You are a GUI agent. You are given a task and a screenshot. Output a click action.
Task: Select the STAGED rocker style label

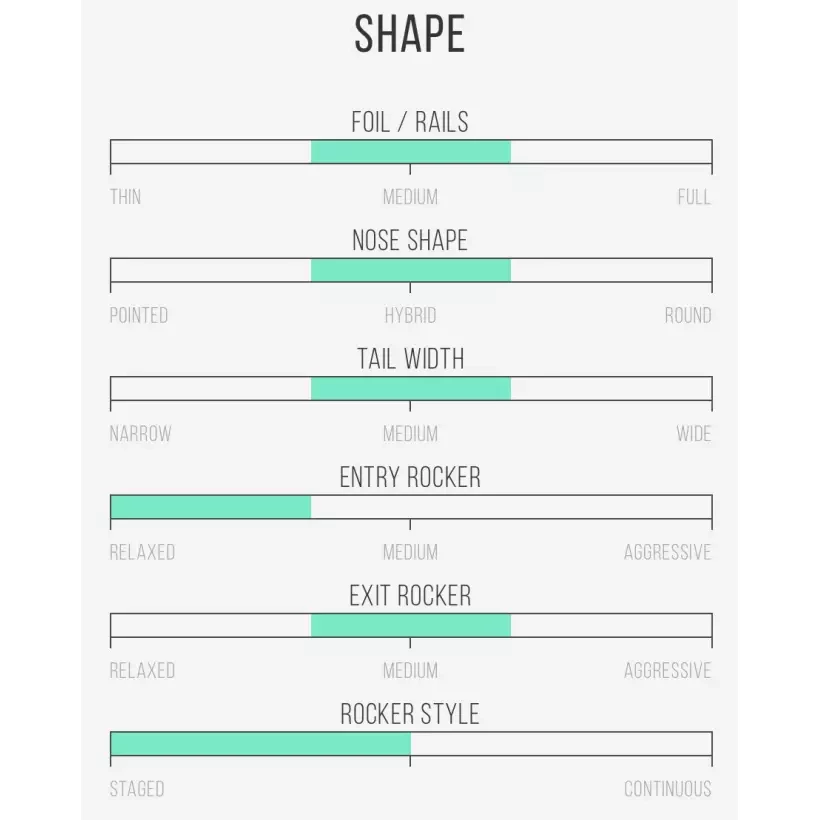[x=137, y=789]
